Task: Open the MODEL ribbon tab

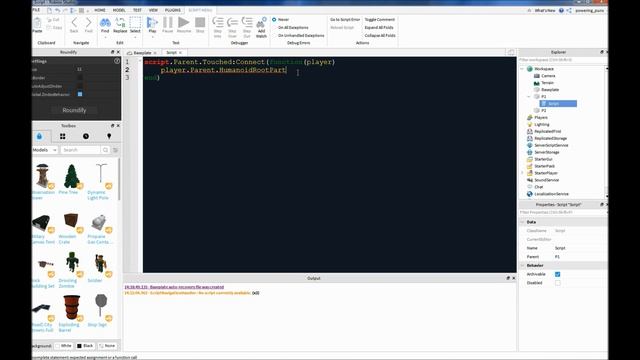Action: 119,10
